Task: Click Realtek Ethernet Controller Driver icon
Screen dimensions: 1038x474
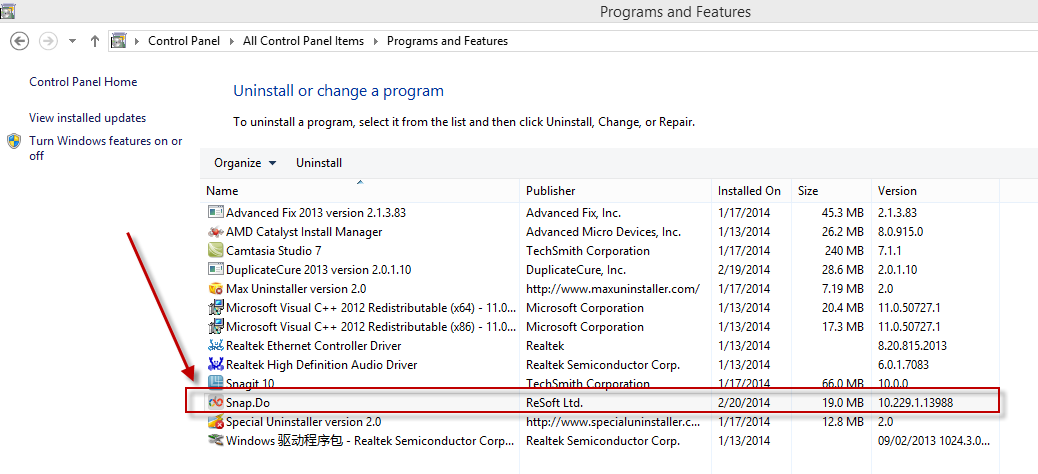Action: tap(216, 346)
